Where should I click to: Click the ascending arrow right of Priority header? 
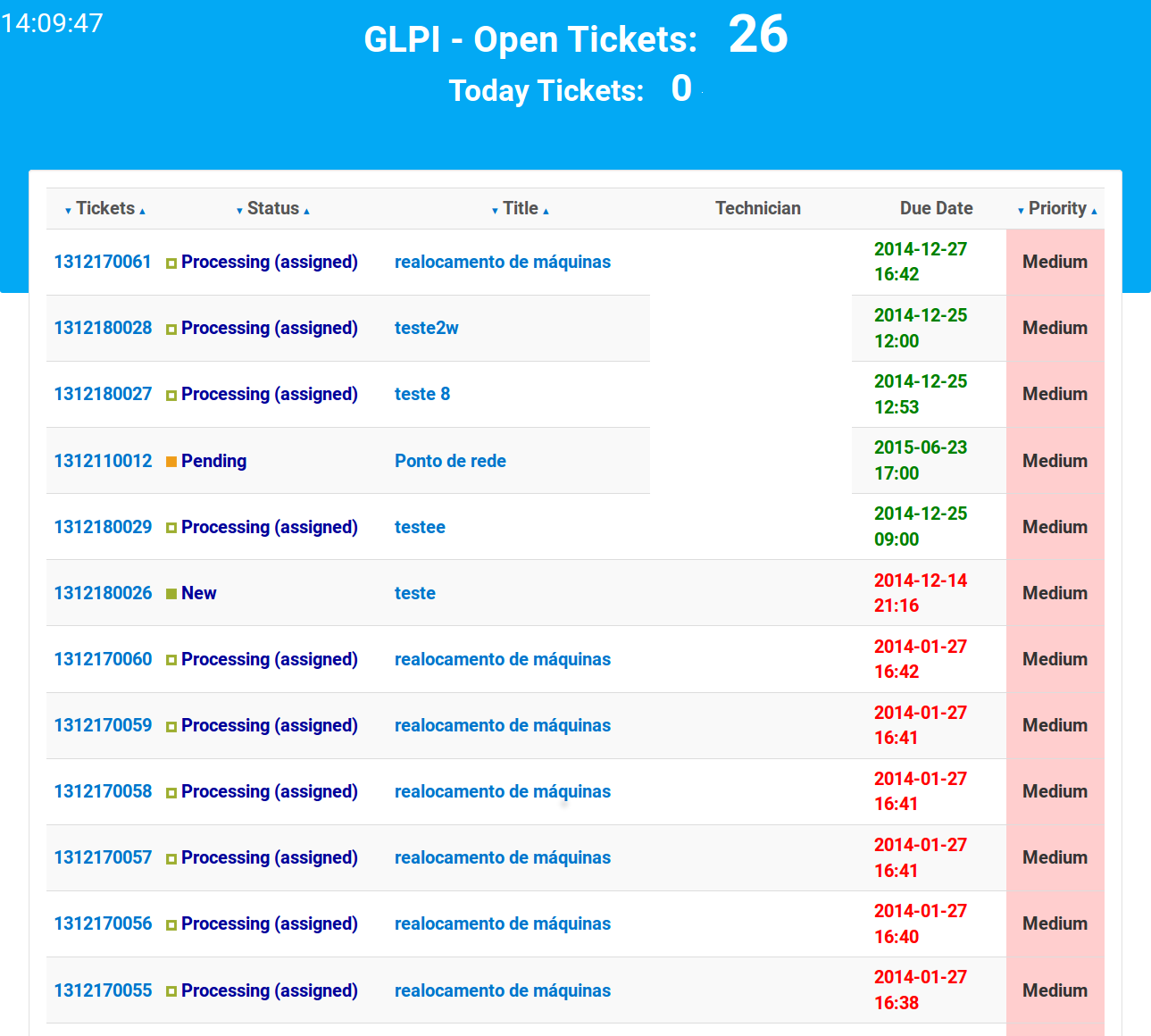pyautogui.click(x=1094, y=211)
